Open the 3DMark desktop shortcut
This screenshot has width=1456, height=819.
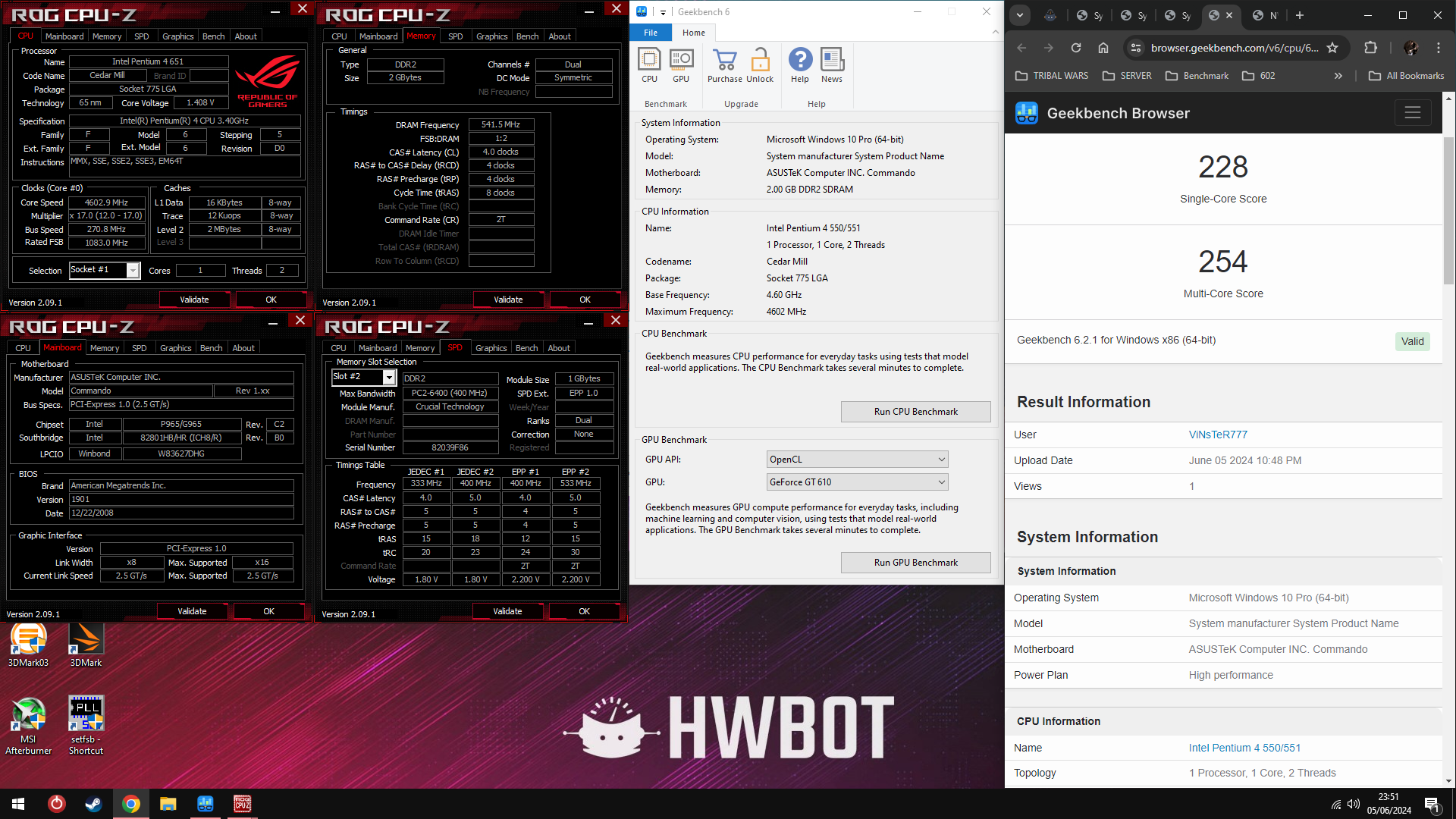coord(86,645)
